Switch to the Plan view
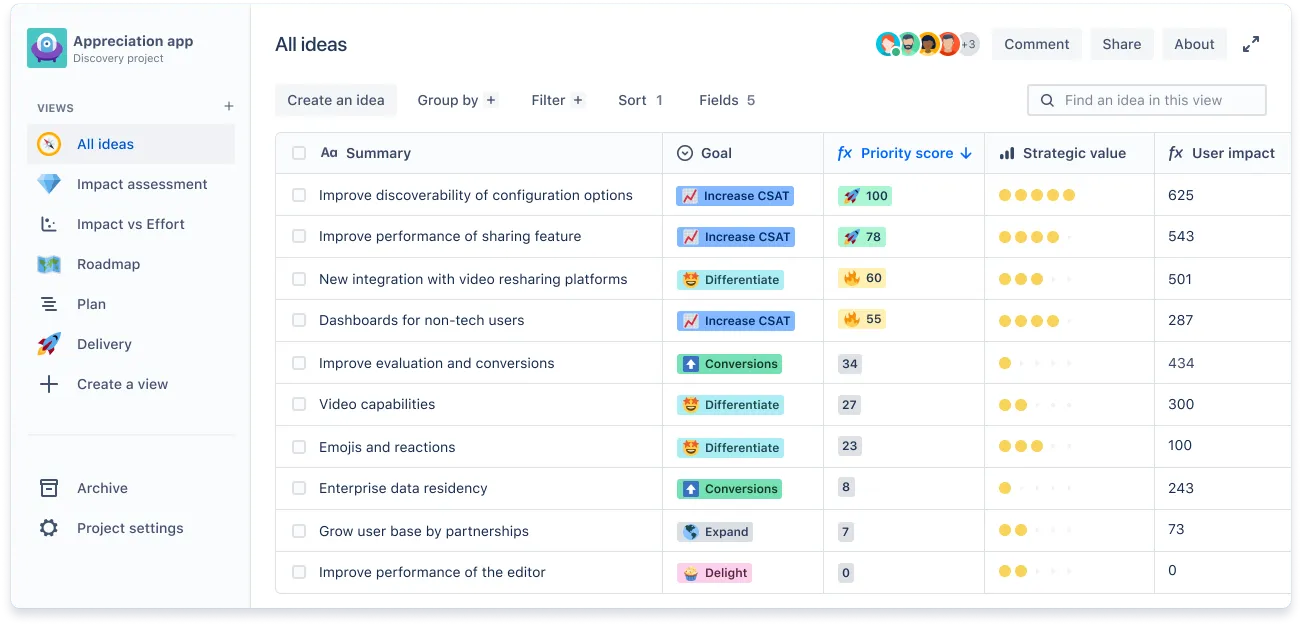The image size is (1302, 626). tap(90, 304)
